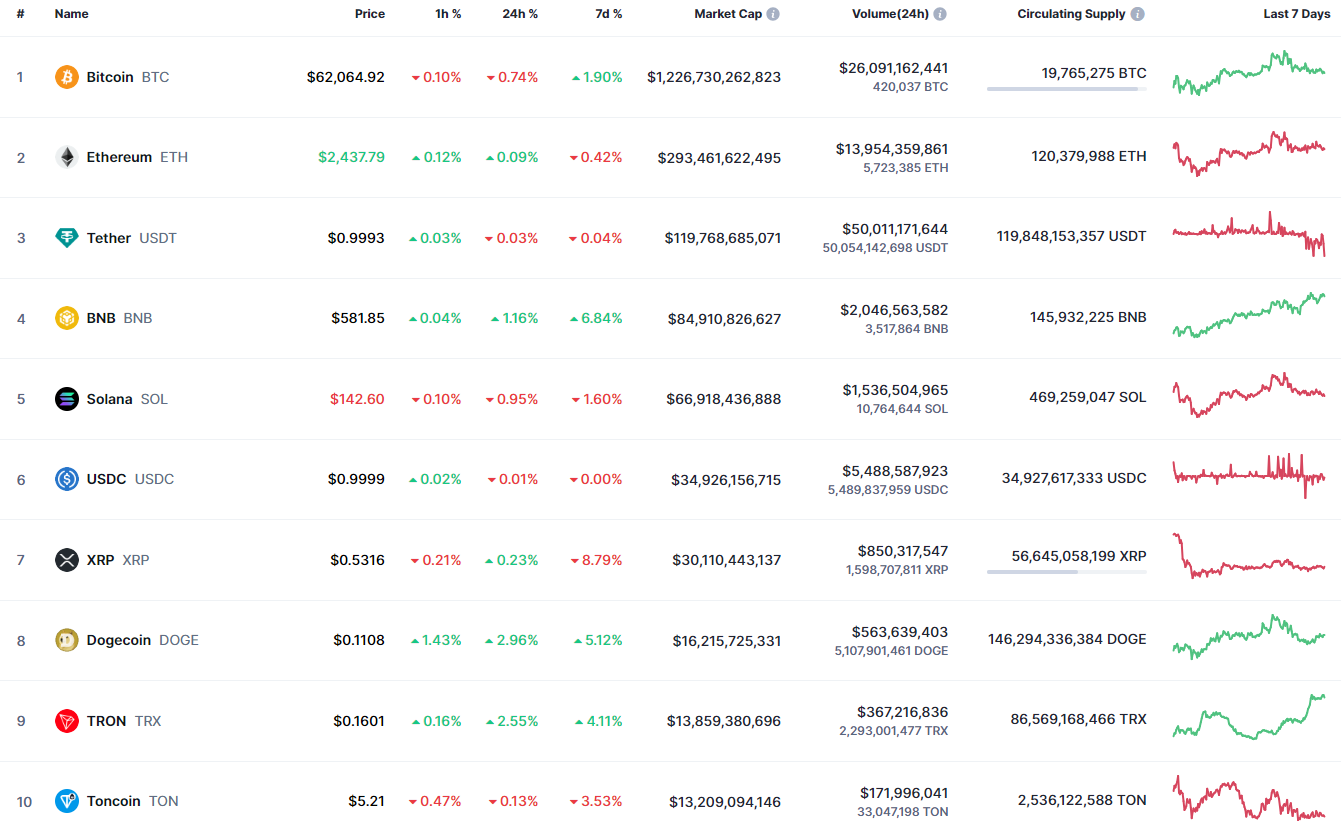Click the Tether logo icon
This screenshot has width=1344, height=836.
67,238
